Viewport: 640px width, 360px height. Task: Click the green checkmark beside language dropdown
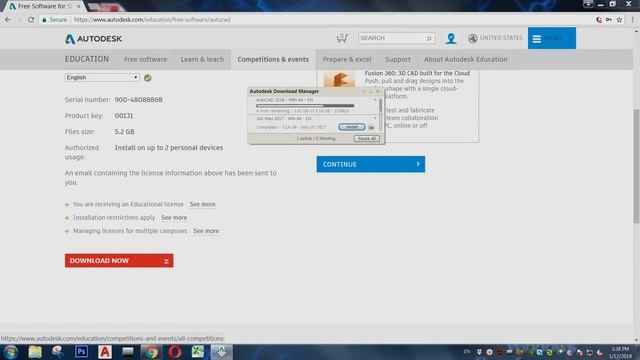point(147,78)
